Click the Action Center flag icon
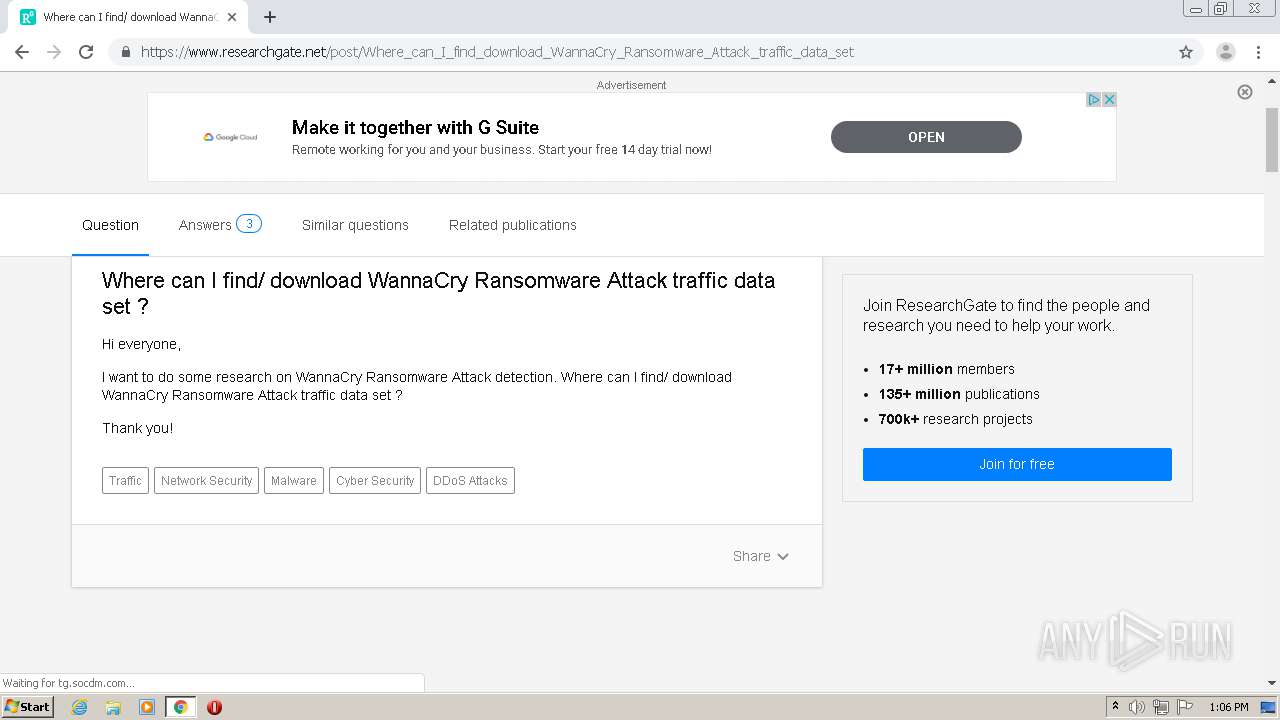Image resolution: width=1280 pixels, height=720 pixels. (1185, 707)
